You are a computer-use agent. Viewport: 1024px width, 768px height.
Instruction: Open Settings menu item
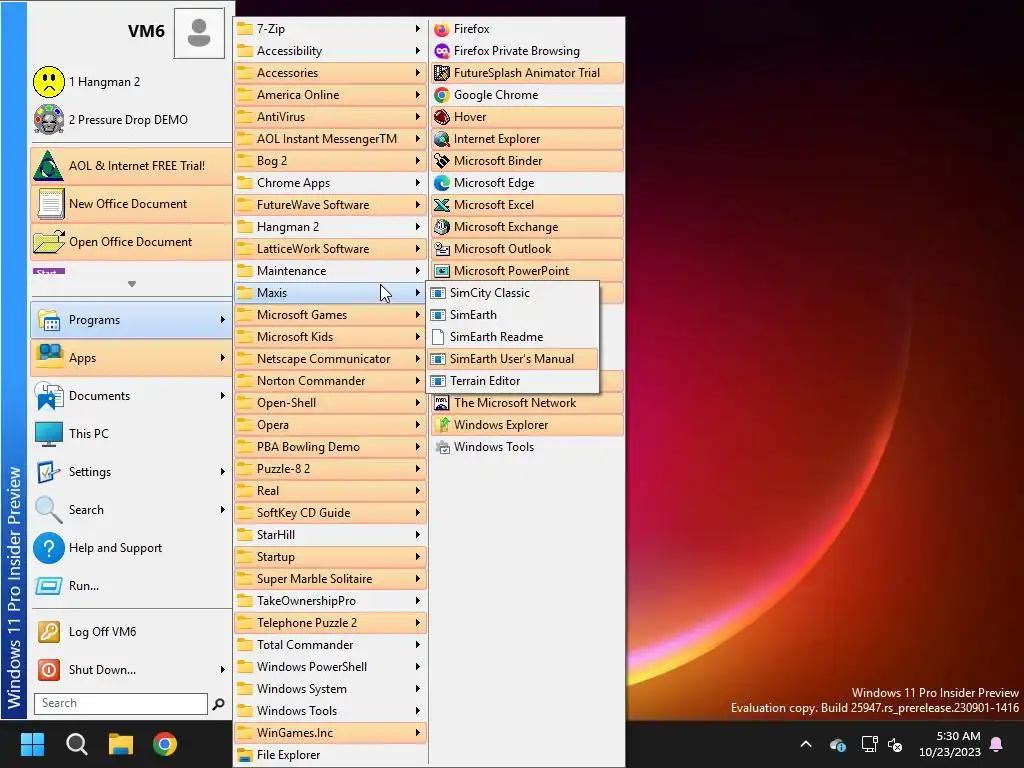(131, 472)
